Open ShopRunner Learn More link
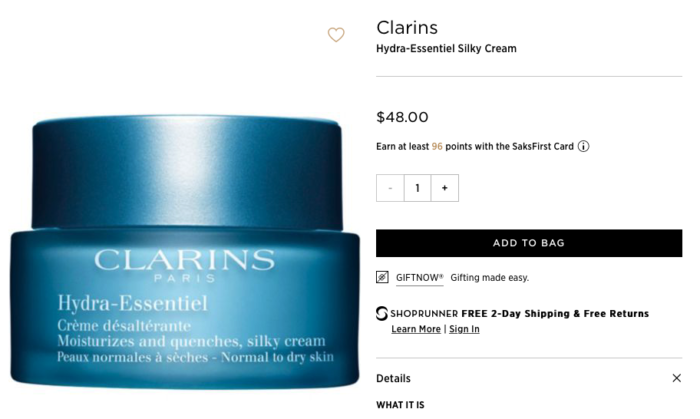The height and width of the screenshot is (419, 700). pos(416,329)
